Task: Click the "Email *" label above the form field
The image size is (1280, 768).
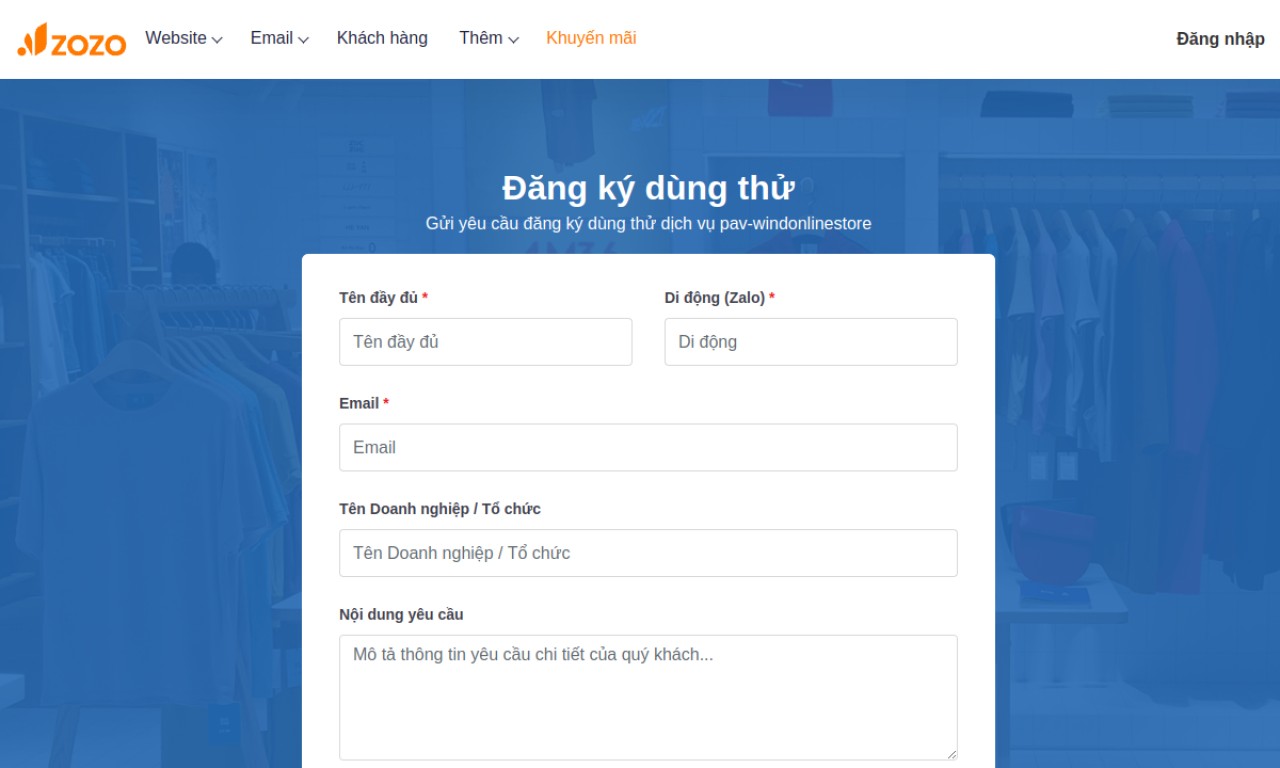Action: [x=364, y=403]
